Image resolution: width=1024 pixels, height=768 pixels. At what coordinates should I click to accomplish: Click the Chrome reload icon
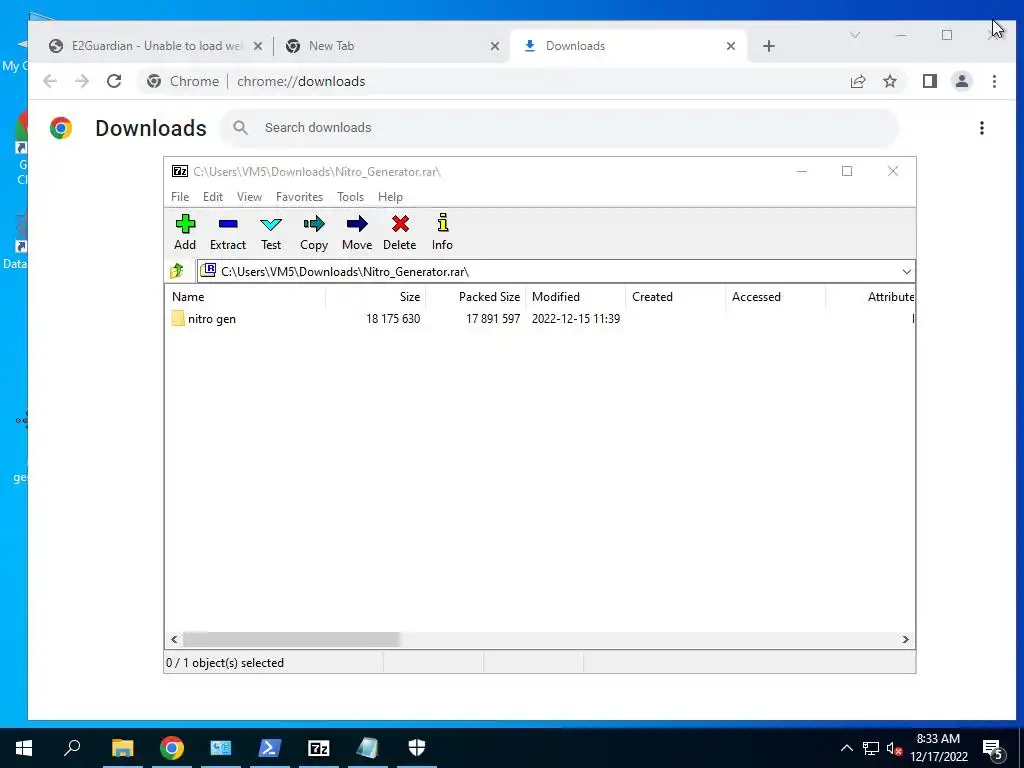[x=114, y=81]
